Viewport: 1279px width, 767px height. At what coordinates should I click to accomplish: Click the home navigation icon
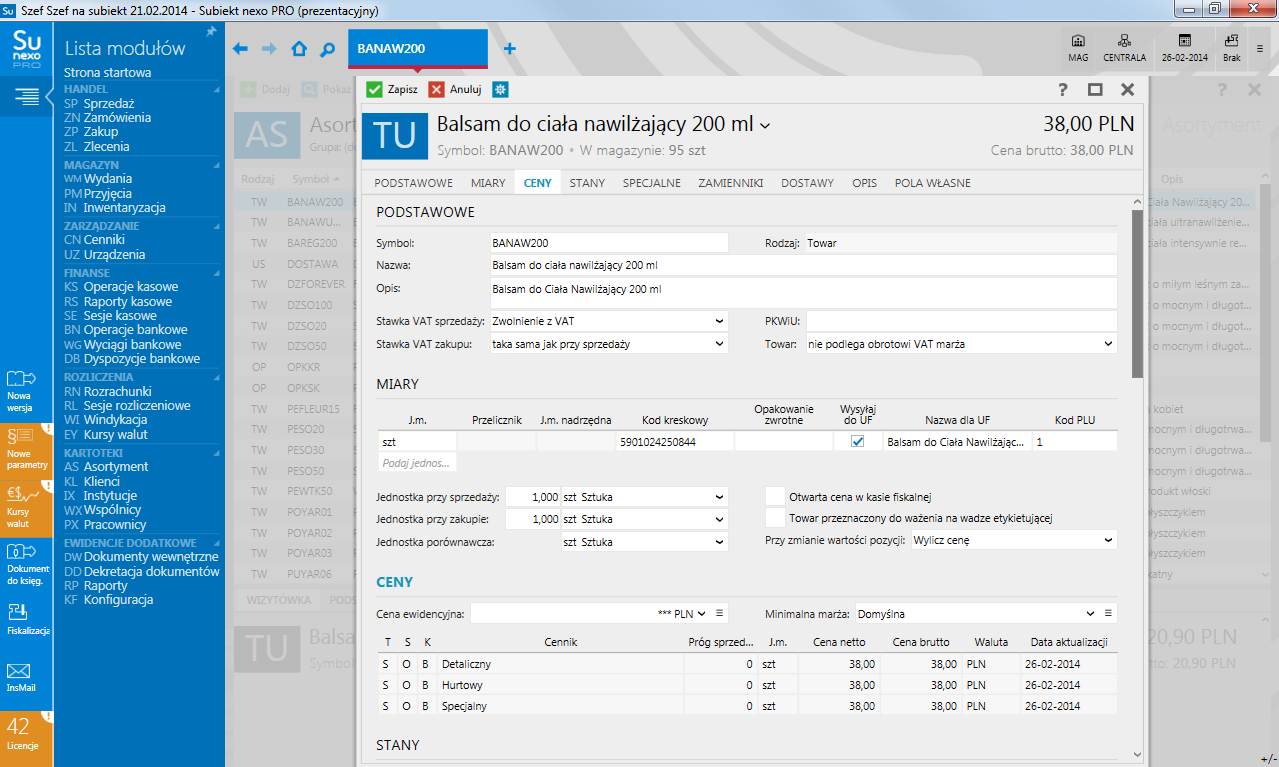pyautogui.click(x=299, y=48)
